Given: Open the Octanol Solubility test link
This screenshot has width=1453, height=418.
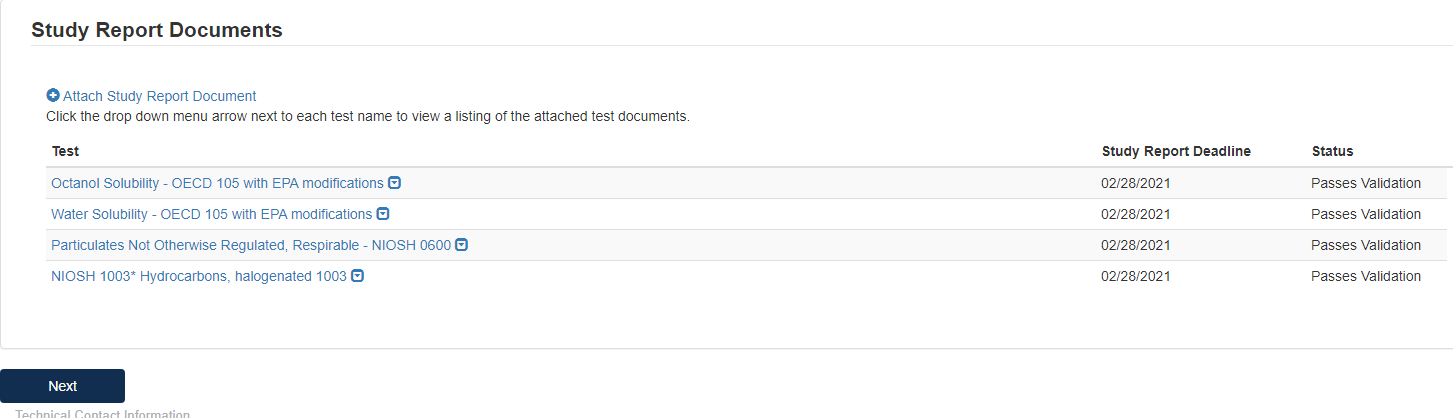Looking at the screenshot, I should [x=217, y=184].
